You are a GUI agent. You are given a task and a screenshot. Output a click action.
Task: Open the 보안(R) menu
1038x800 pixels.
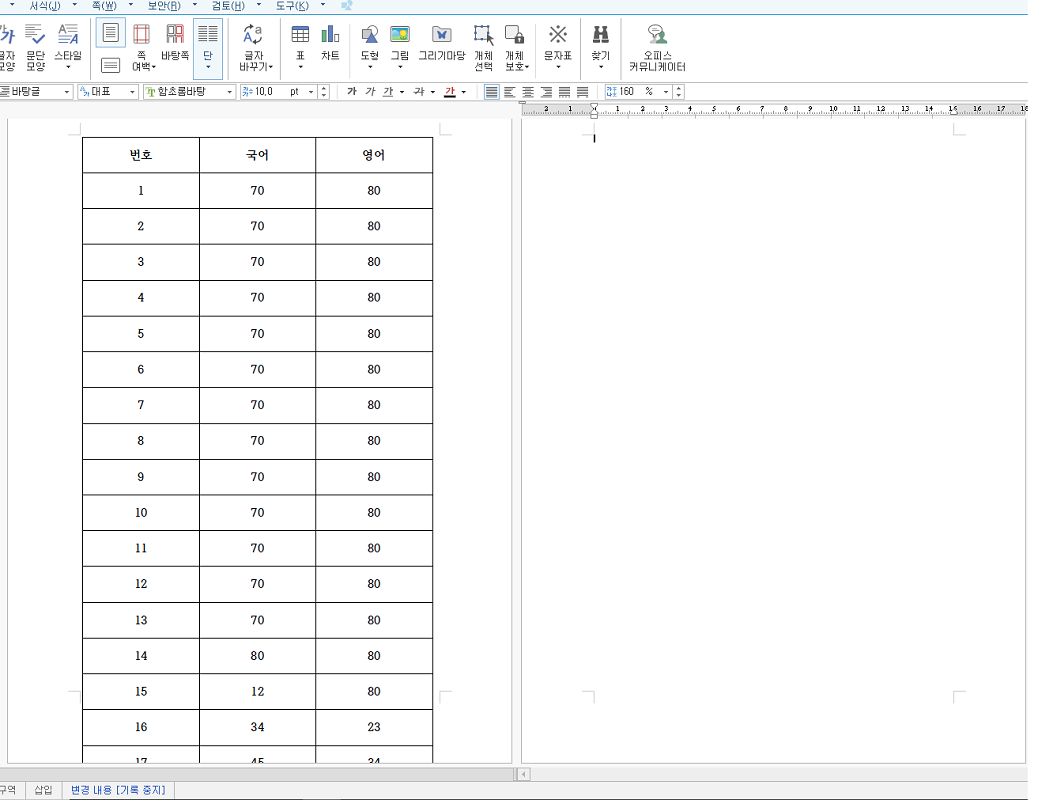click(164, 5)
